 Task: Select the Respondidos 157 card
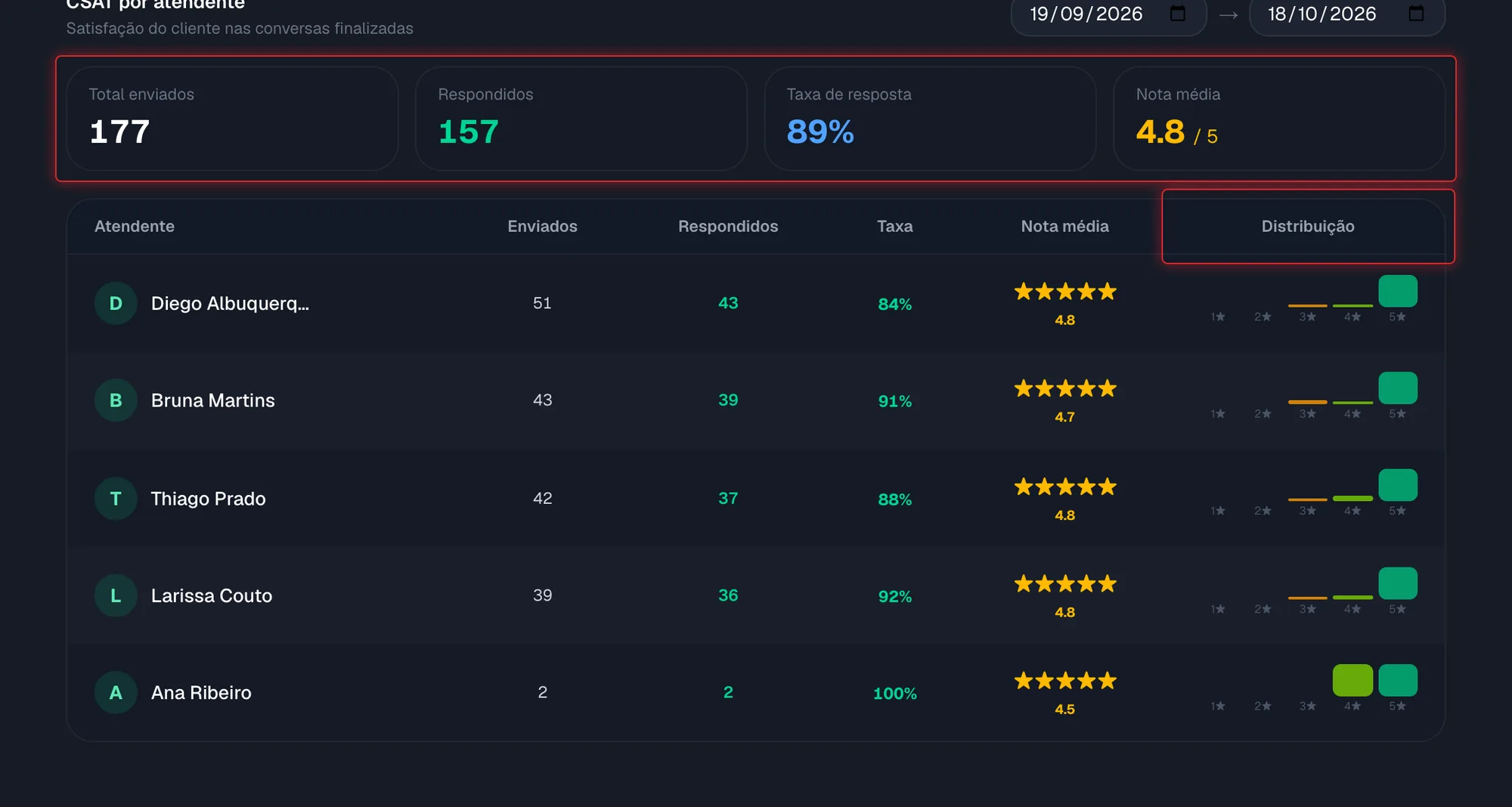pos(581,119)
